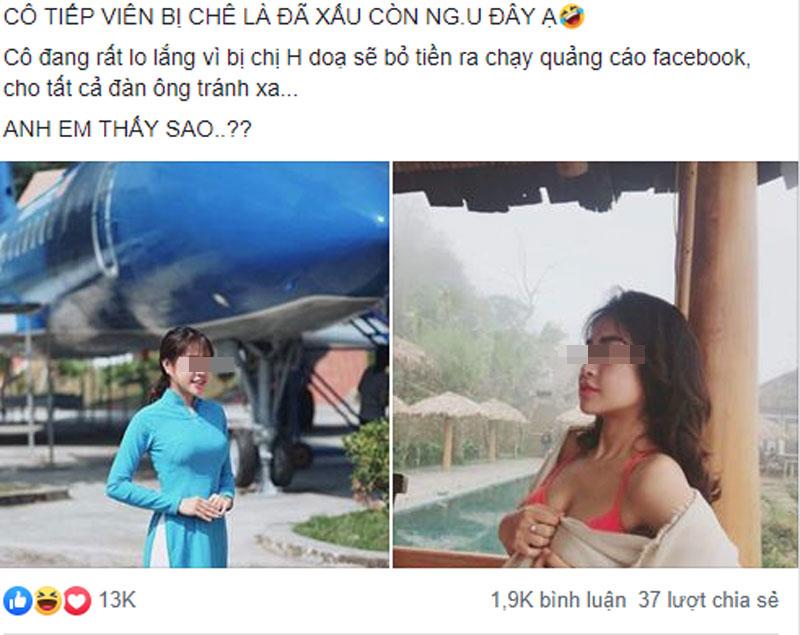Open the 1,9K bình luận comments
The height and width of the screenshot is (635, 800).
click(558, 600)
